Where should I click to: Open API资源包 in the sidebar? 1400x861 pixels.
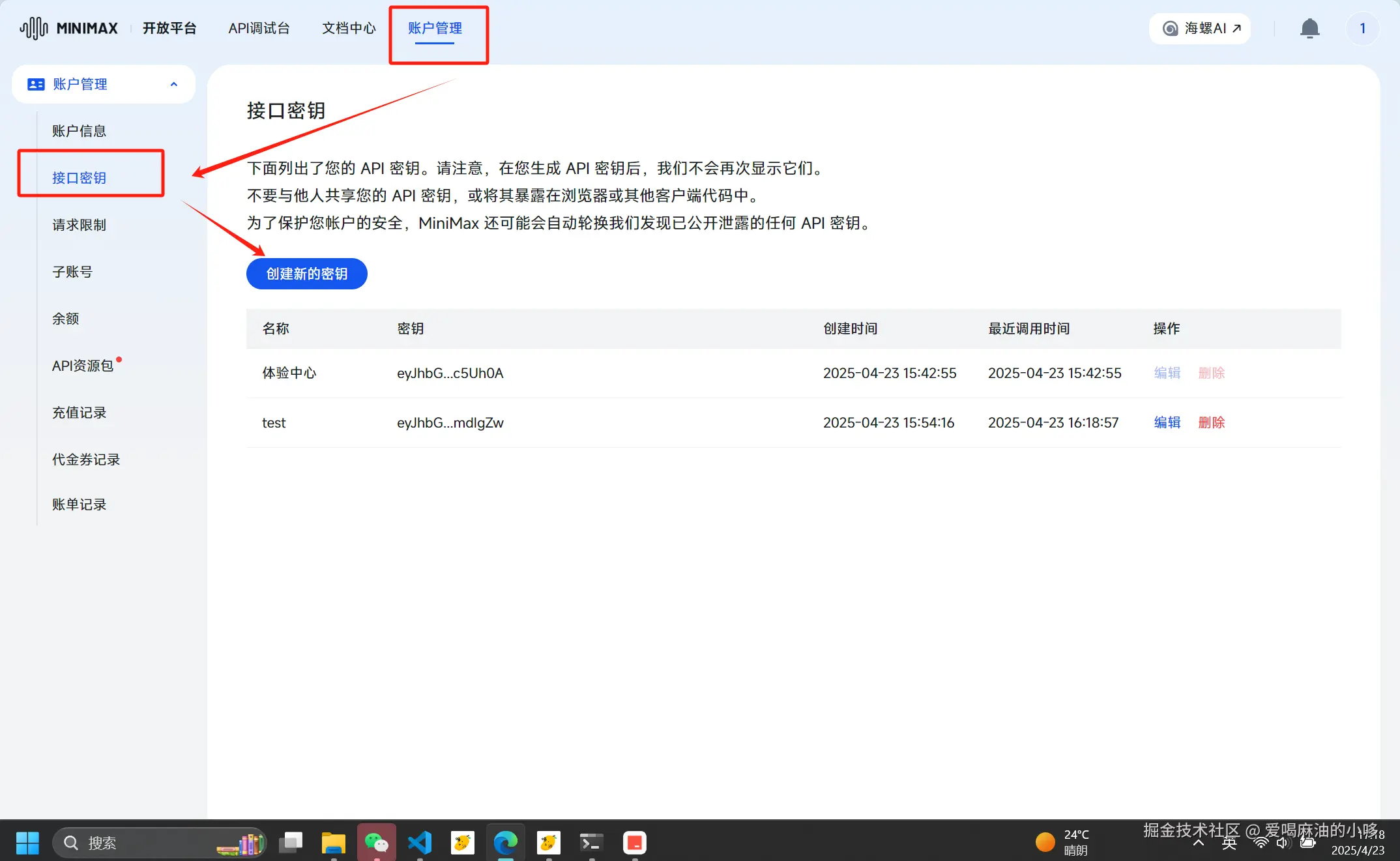(x=83, y=366)
